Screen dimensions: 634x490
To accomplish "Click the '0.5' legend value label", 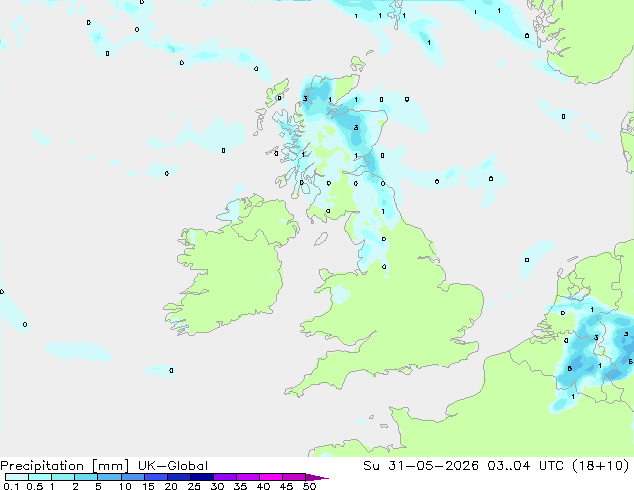I will (x=35, y=486).
